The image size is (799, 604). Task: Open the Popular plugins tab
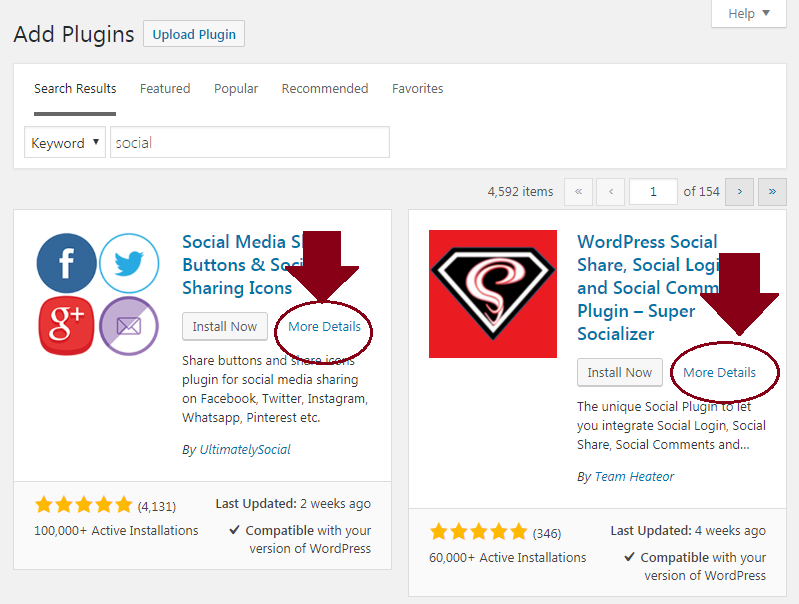pyautogui.click(x=235, y=89)
